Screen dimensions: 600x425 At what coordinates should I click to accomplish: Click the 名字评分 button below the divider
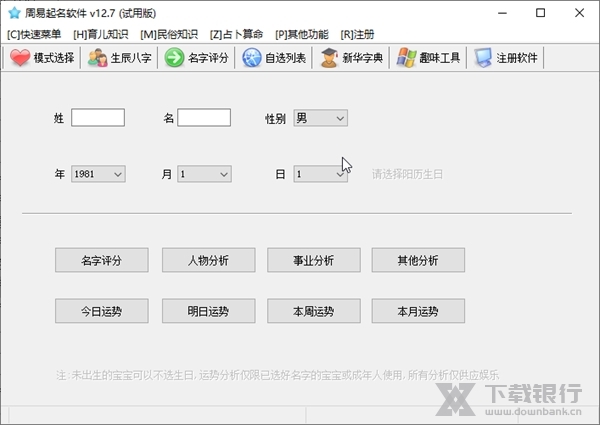point(102,260)
